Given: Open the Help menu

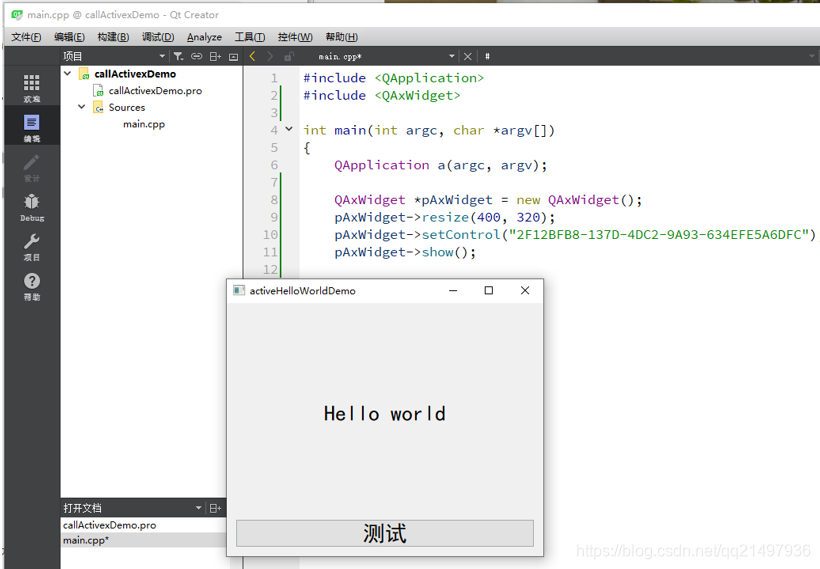Looking at the screenshot, I should tap(341, 37).
